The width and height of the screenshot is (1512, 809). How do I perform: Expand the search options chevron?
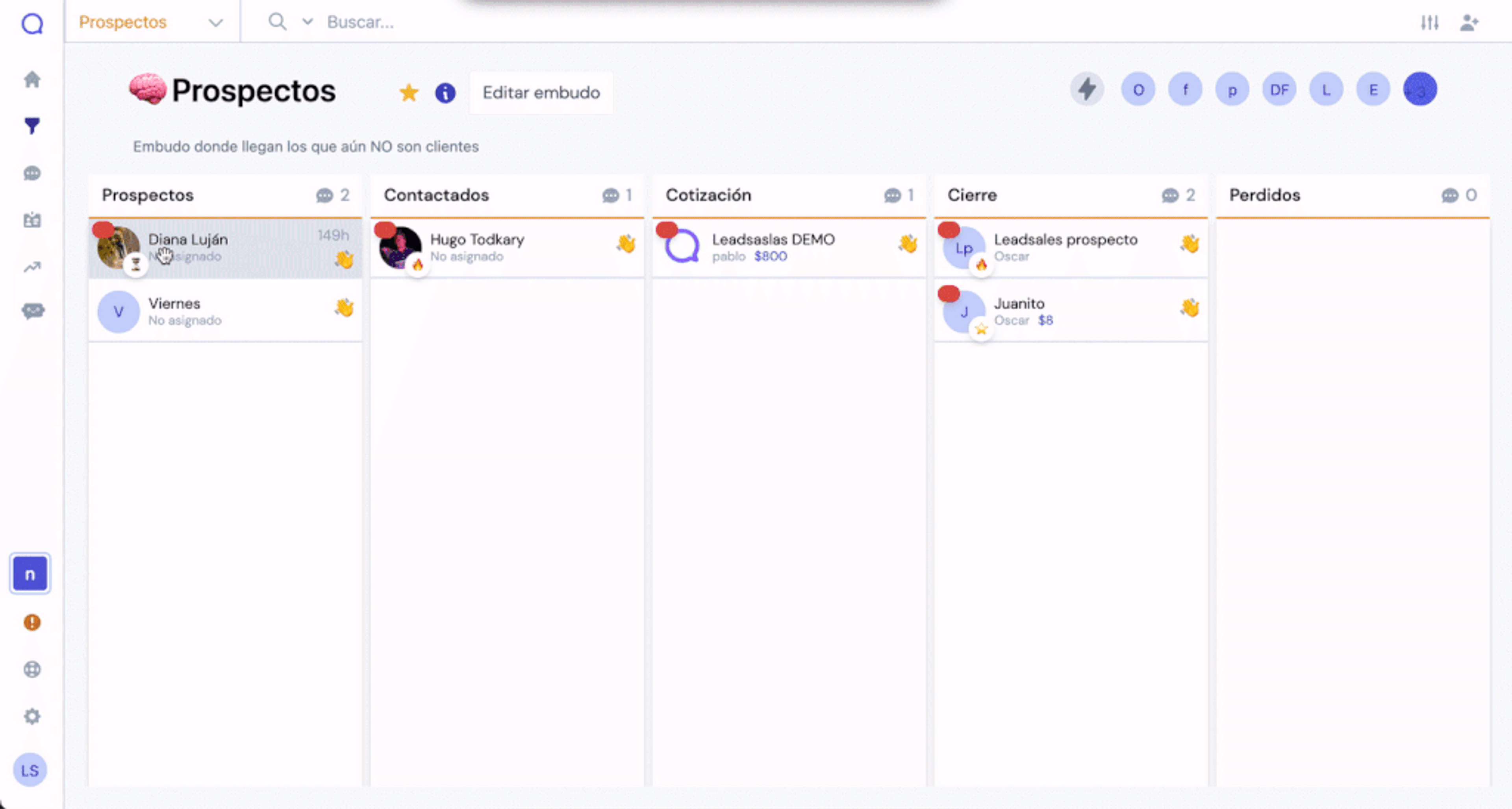(x=307, y=22)
